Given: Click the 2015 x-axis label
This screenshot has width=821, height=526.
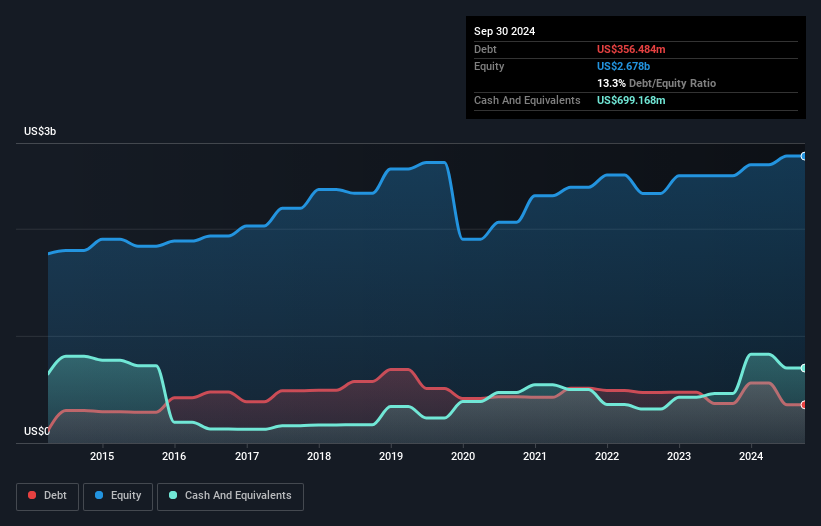Looking at the screenshot, I should click(x=102, y=456).
